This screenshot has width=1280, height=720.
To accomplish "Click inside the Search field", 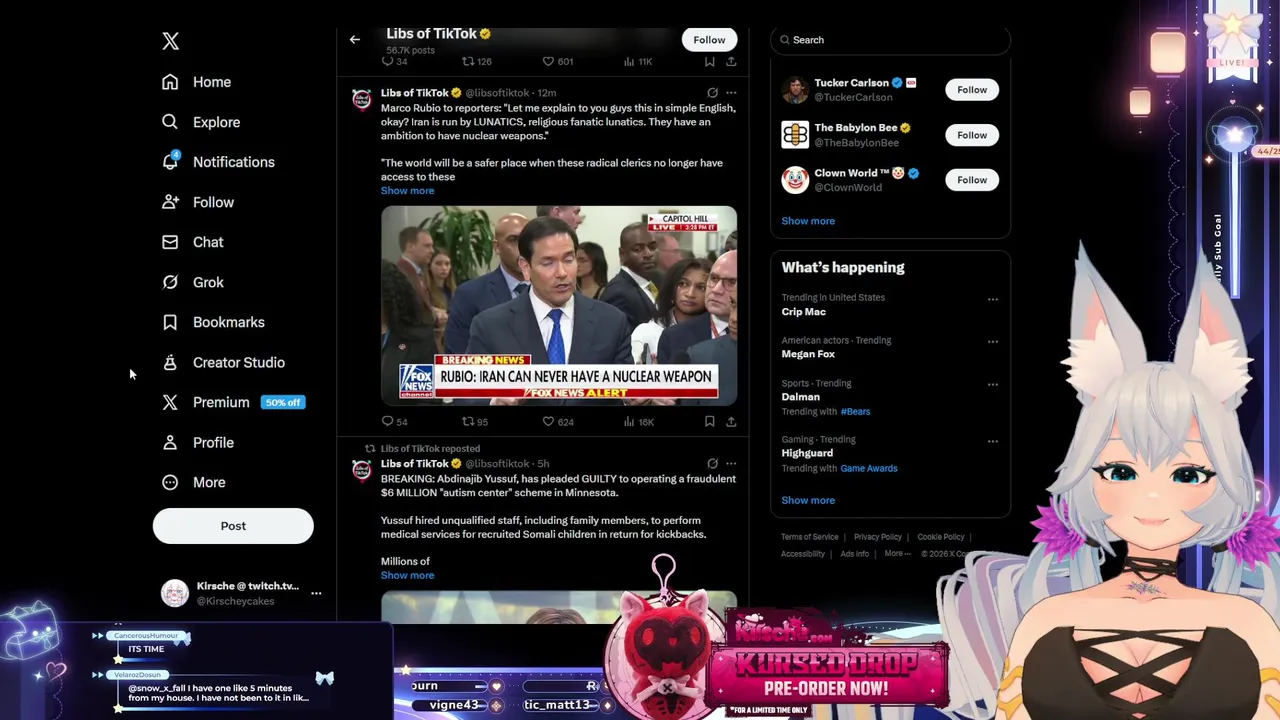I will pyautogui.click(x=890, y=40).
